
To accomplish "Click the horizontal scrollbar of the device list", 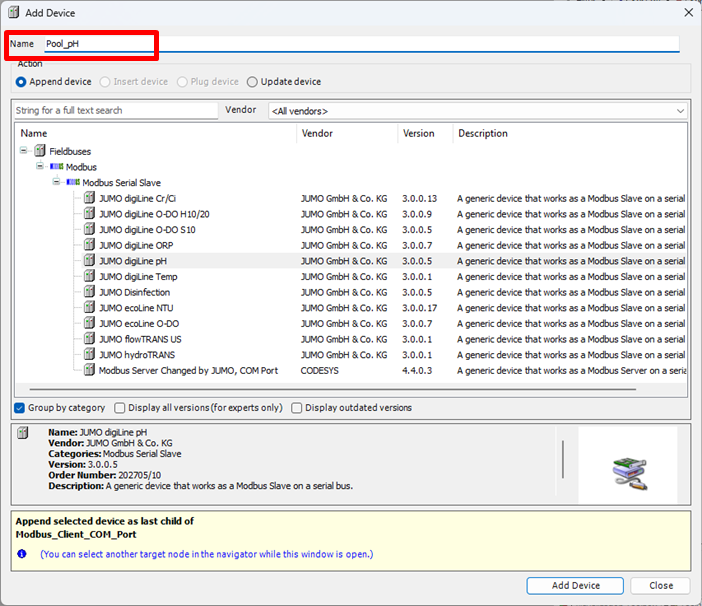I will click(x=333, y=389).
